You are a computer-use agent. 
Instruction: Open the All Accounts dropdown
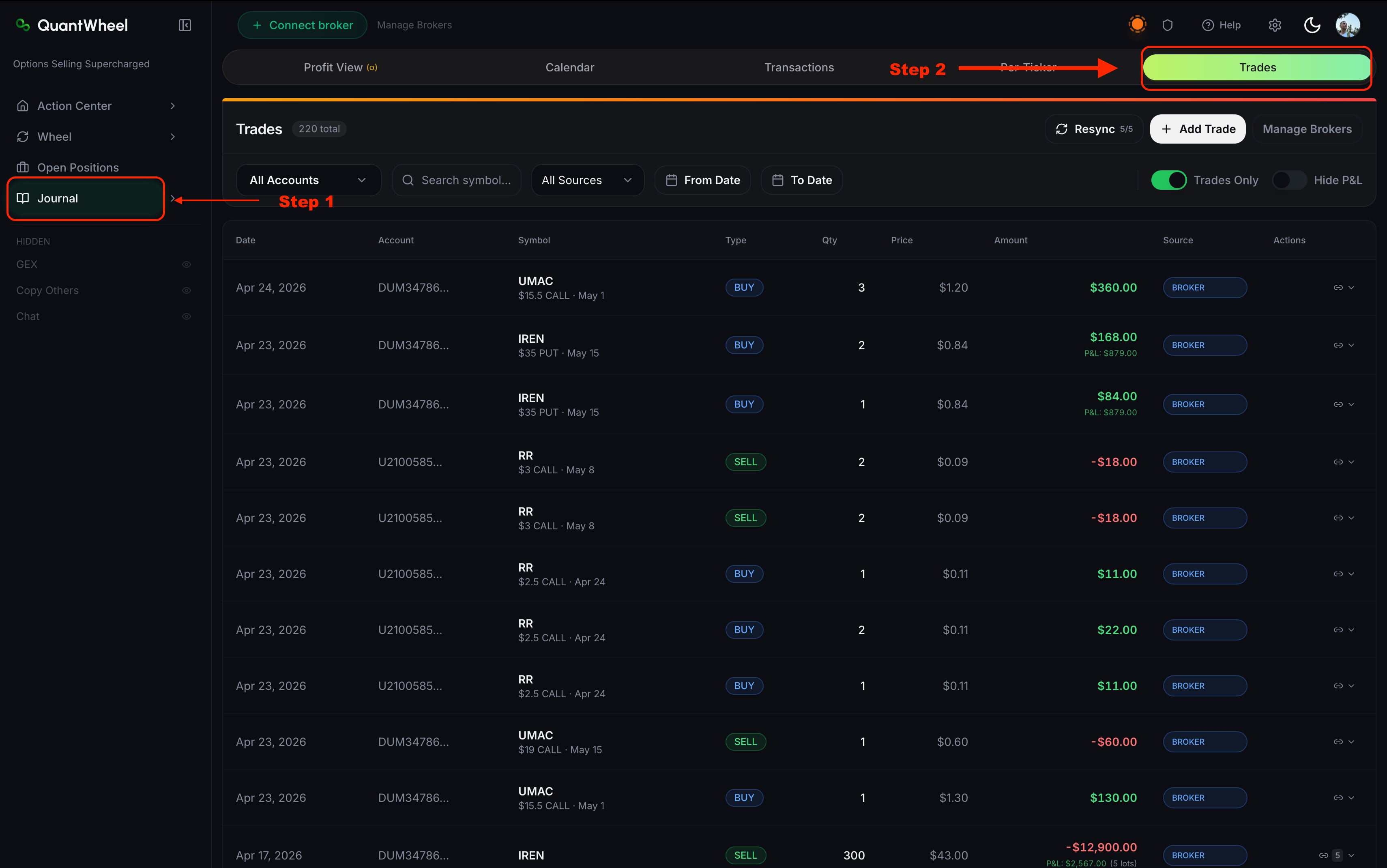309,180
